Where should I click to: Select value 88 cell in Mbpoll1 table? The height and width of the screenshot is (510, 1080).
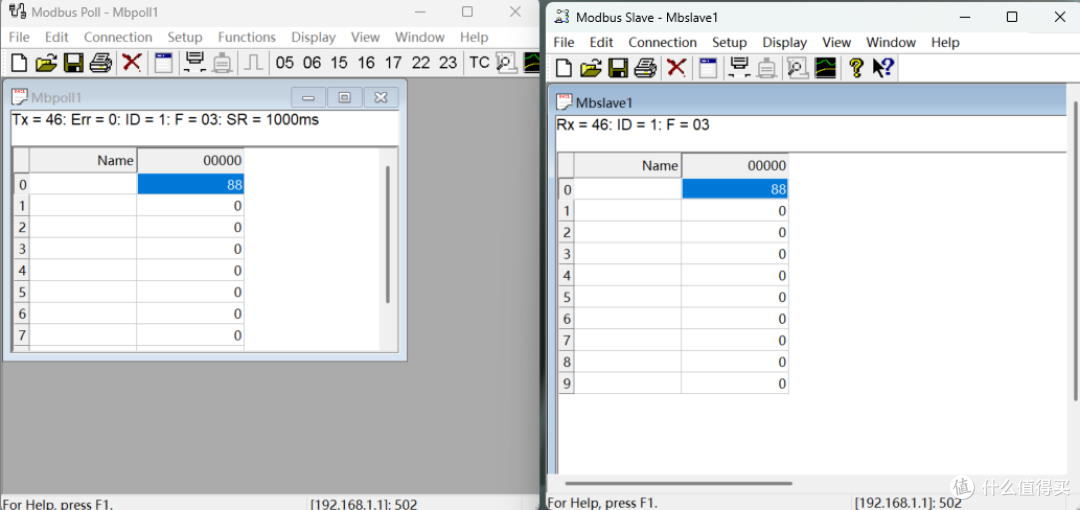[x=191, y=184]
